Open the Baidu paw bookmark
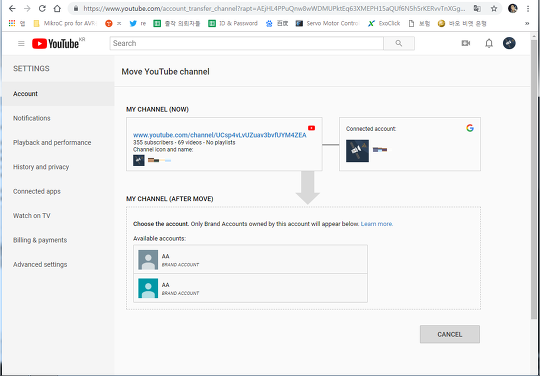 click(x=277, y=23)
